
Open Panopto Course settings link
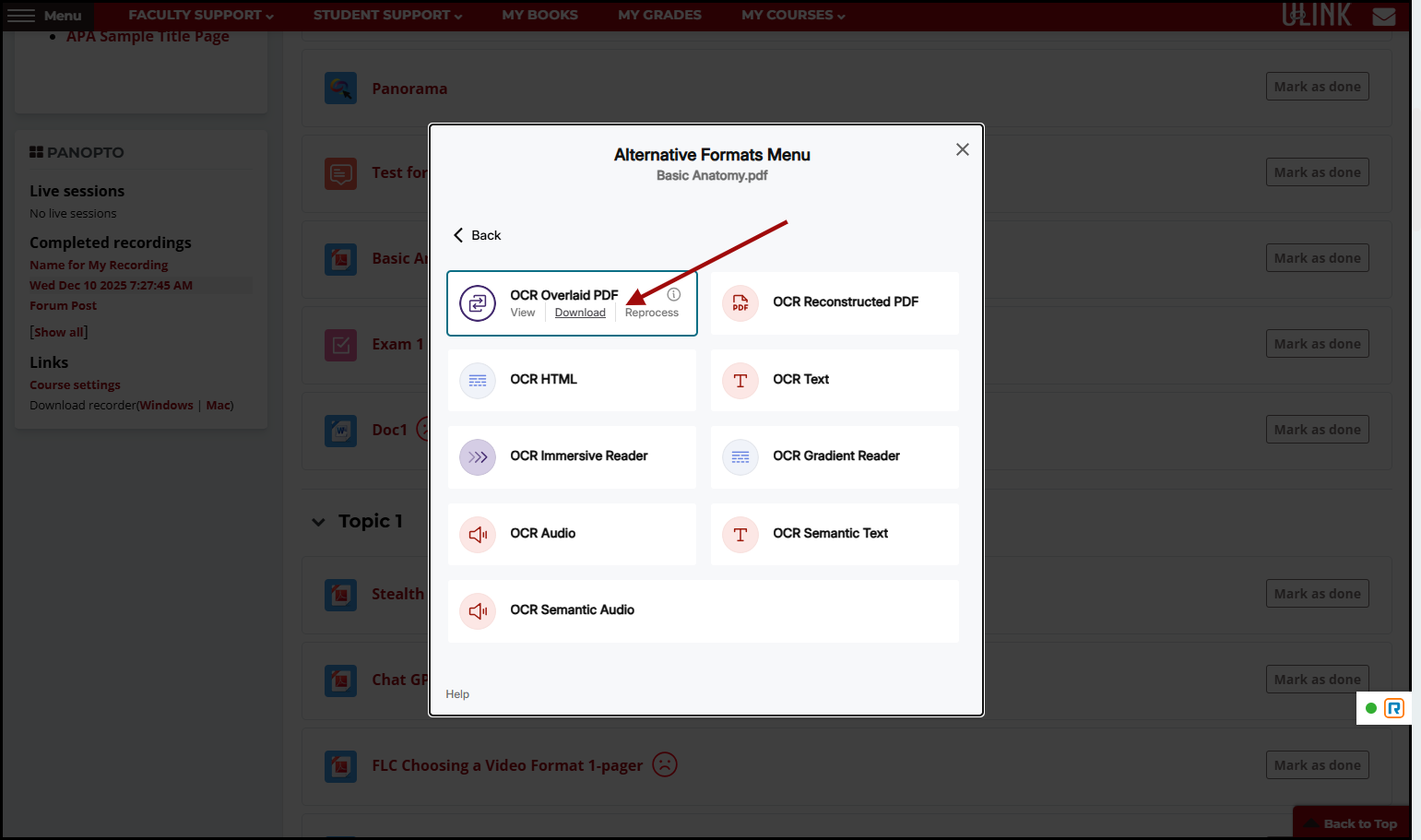click(75, 385)
